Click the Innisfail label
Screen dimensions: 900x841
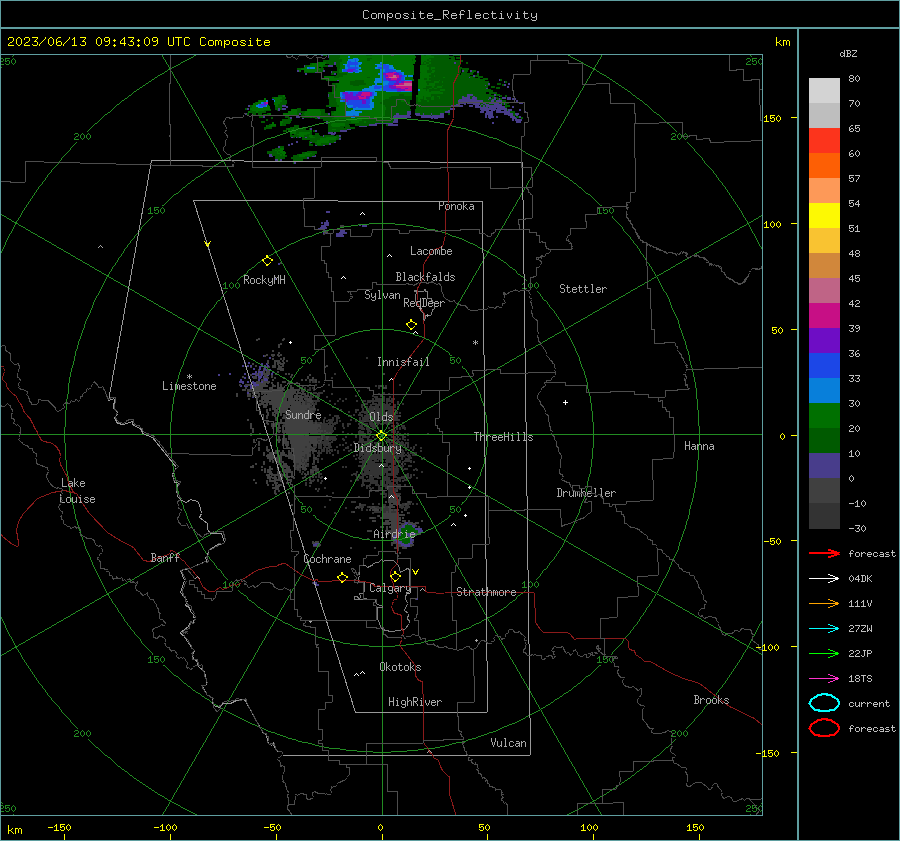(403, 362)
